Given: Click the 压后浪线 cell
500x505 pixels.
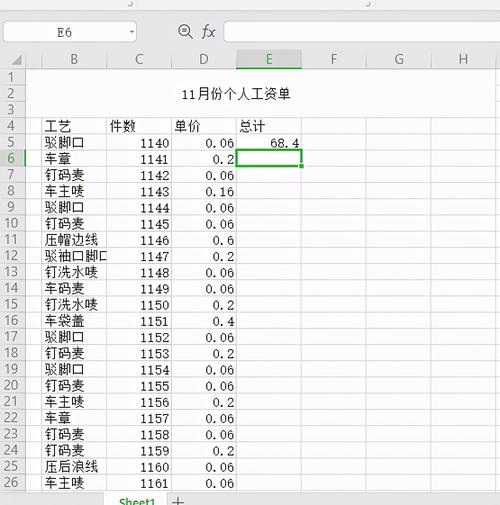Looking at the screenshot, I should (74, 467).
